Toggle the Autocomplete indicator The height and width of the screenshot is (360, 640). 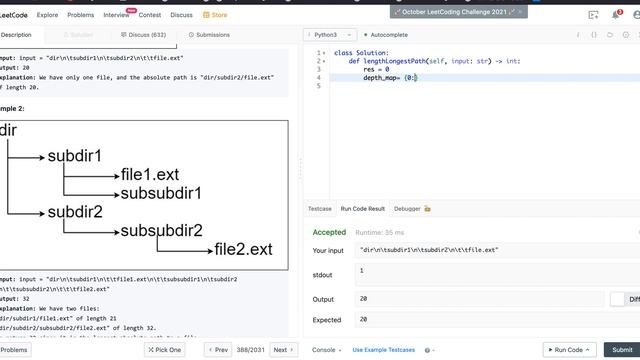click(386, 35)
